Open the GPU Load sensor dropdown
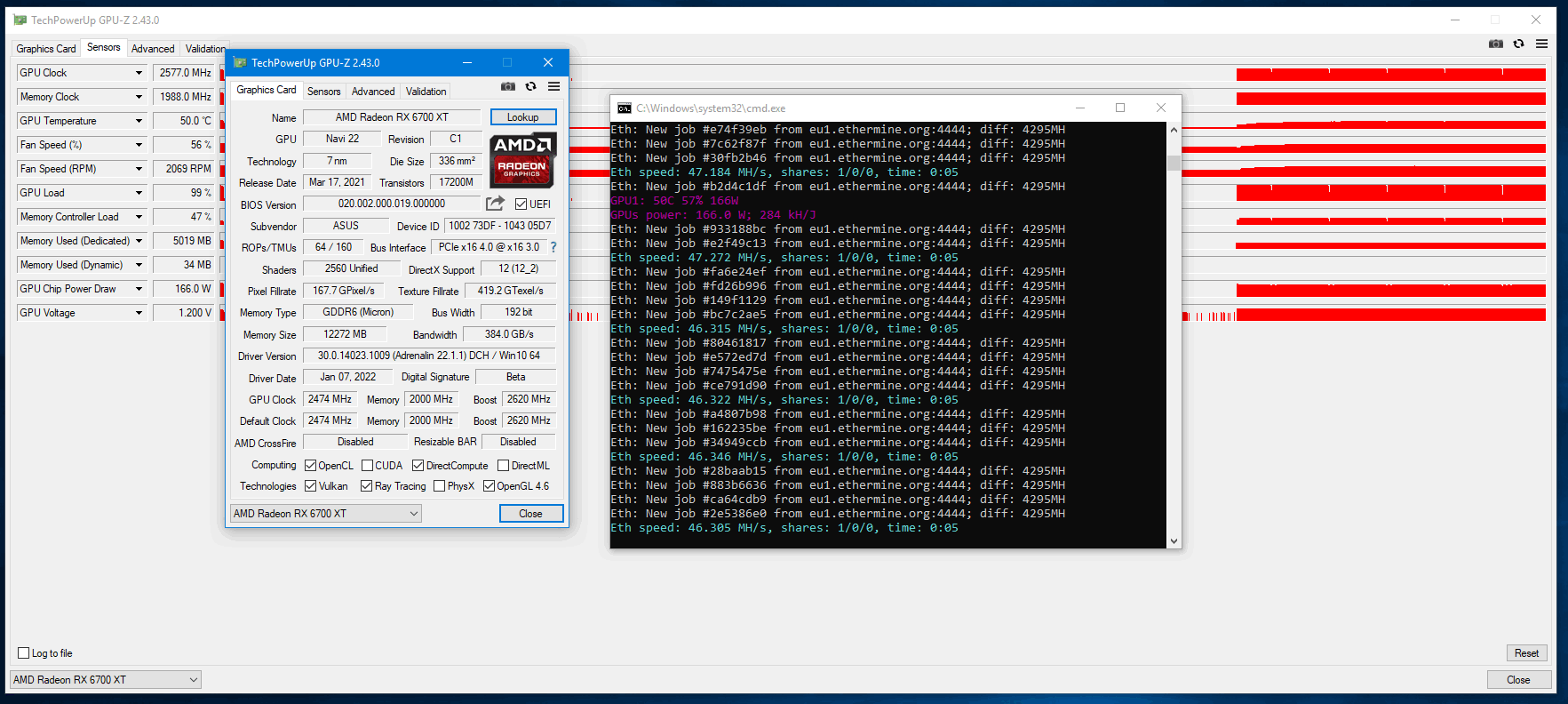Viewport: 1568px width, 704px height. (139, 193)
